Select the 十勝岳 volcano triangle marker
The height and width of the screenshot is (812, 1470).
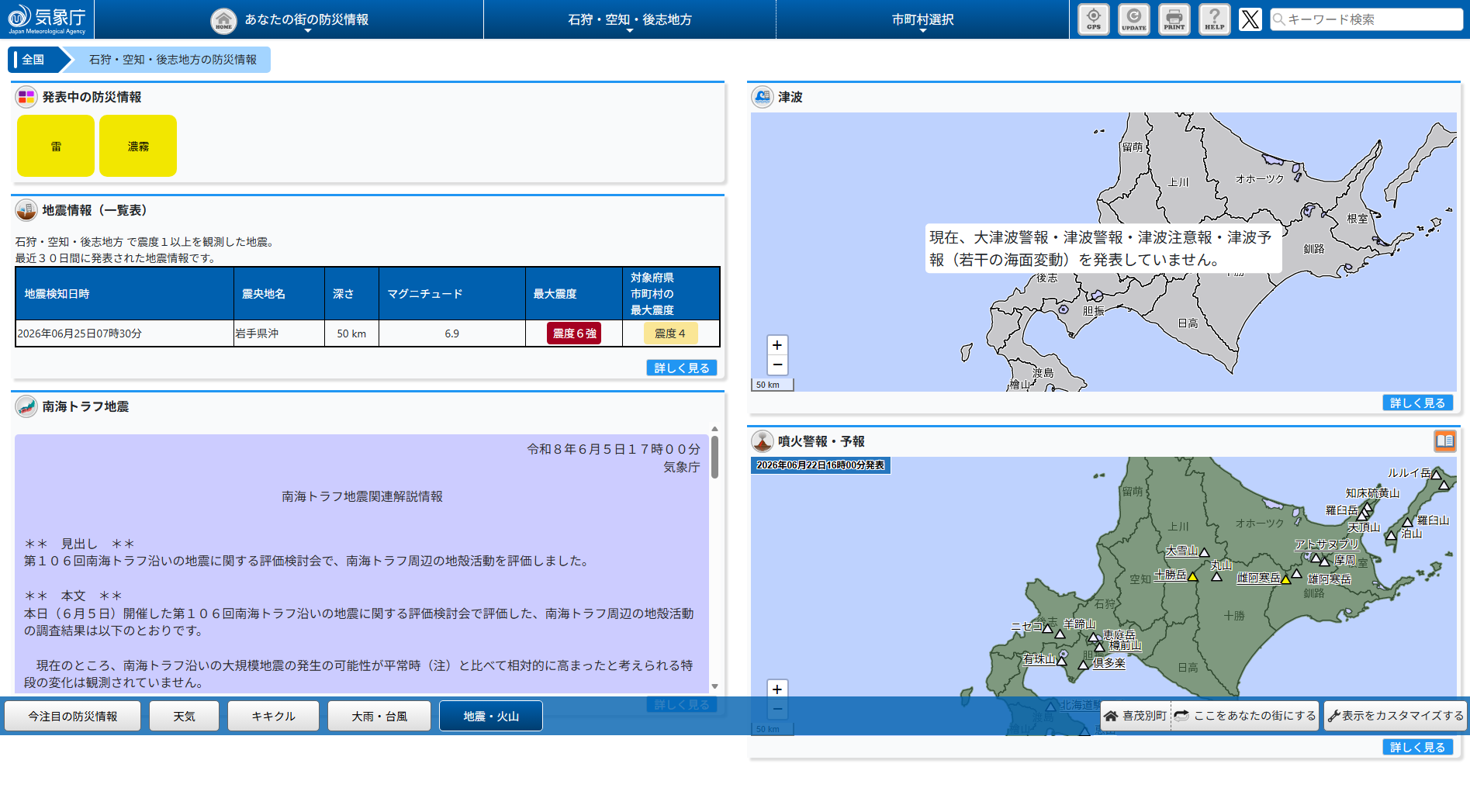click(x=1193, y=576)
